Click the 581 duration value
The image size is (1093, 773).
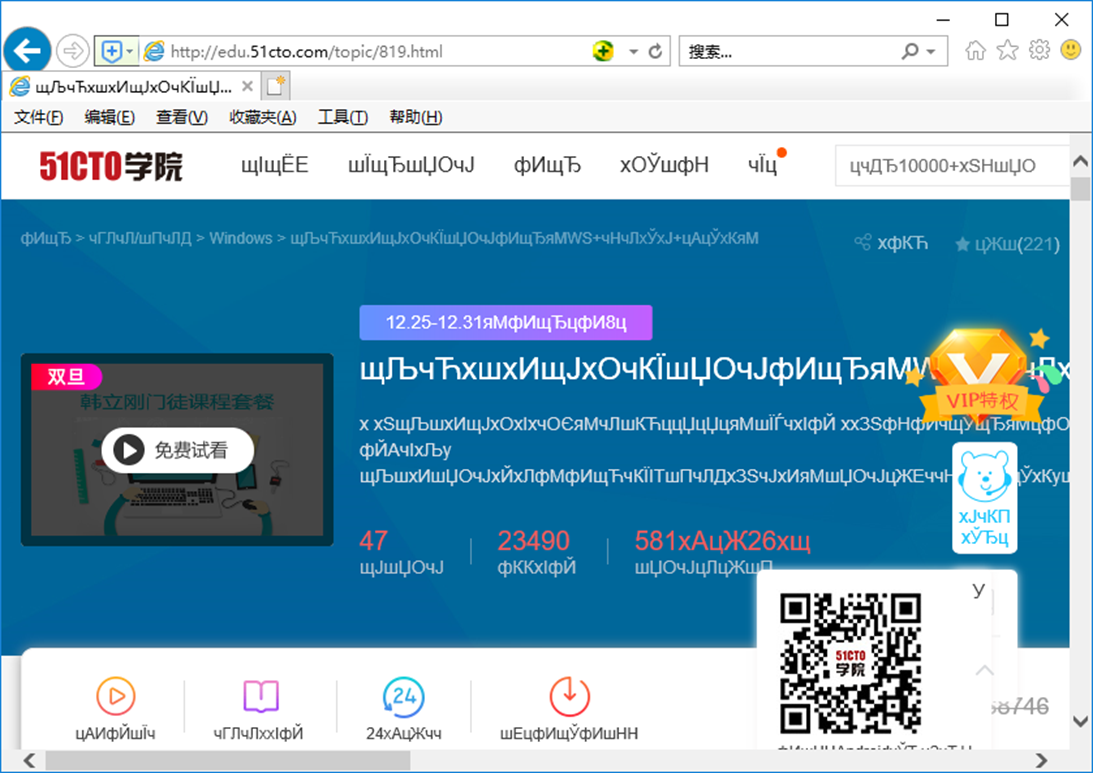click(722, 541)
